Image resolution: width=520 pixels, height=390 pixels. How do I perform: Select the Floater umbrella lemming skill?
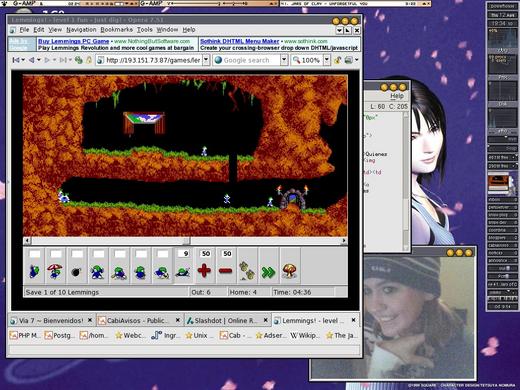55,266
